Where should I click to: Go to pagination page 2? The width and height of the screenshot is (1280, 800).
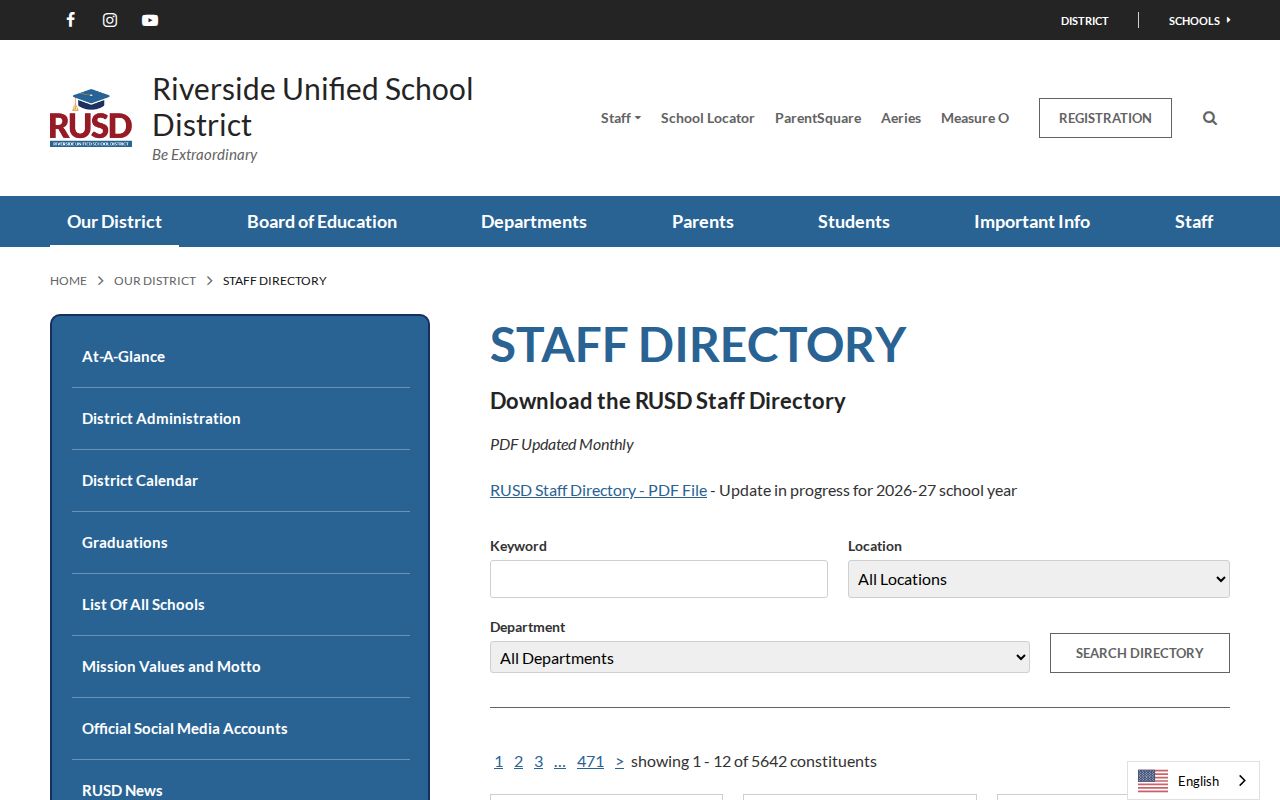(518, 761)
